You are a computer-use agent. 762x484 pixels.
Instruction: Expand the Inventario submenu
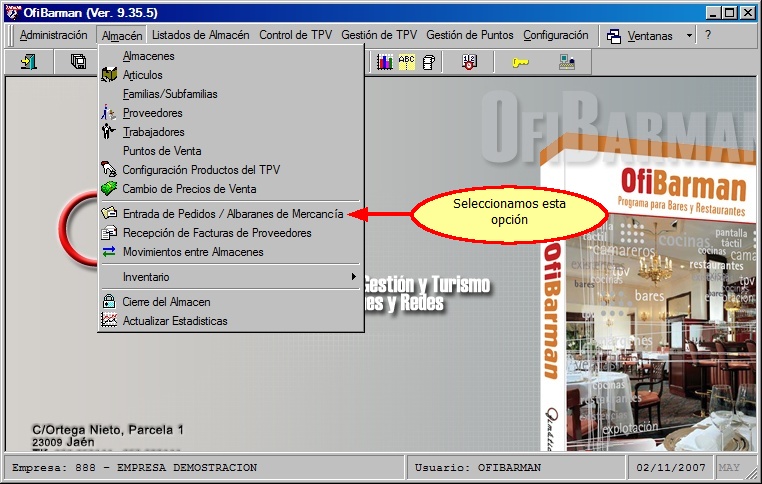click(231, 277)
